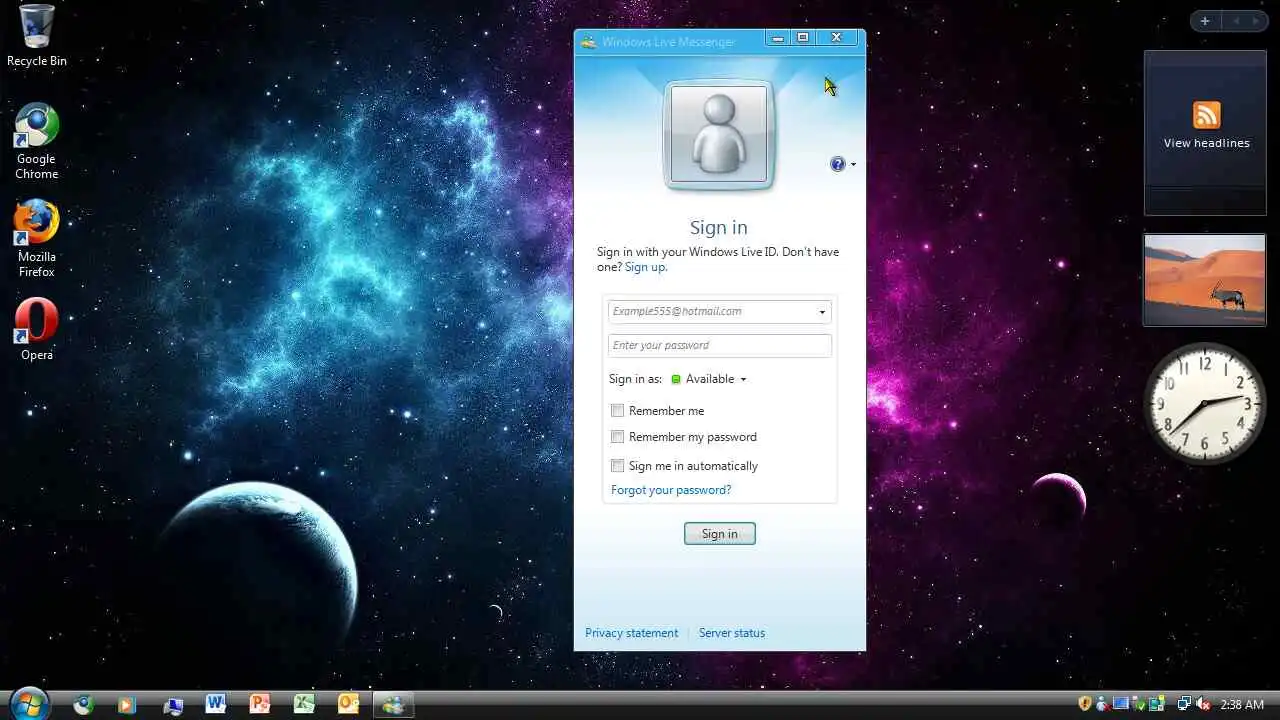Screen dimensions: 1280x720
Task: Check the Remember me checkbox
Action: click(618, 411)
